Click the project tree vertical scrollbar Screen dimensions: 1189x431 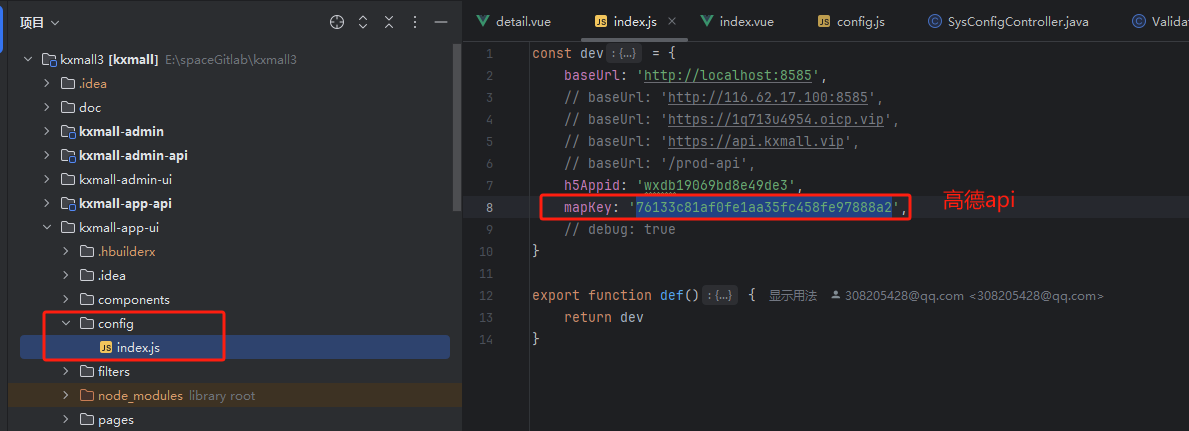point(457,150)
